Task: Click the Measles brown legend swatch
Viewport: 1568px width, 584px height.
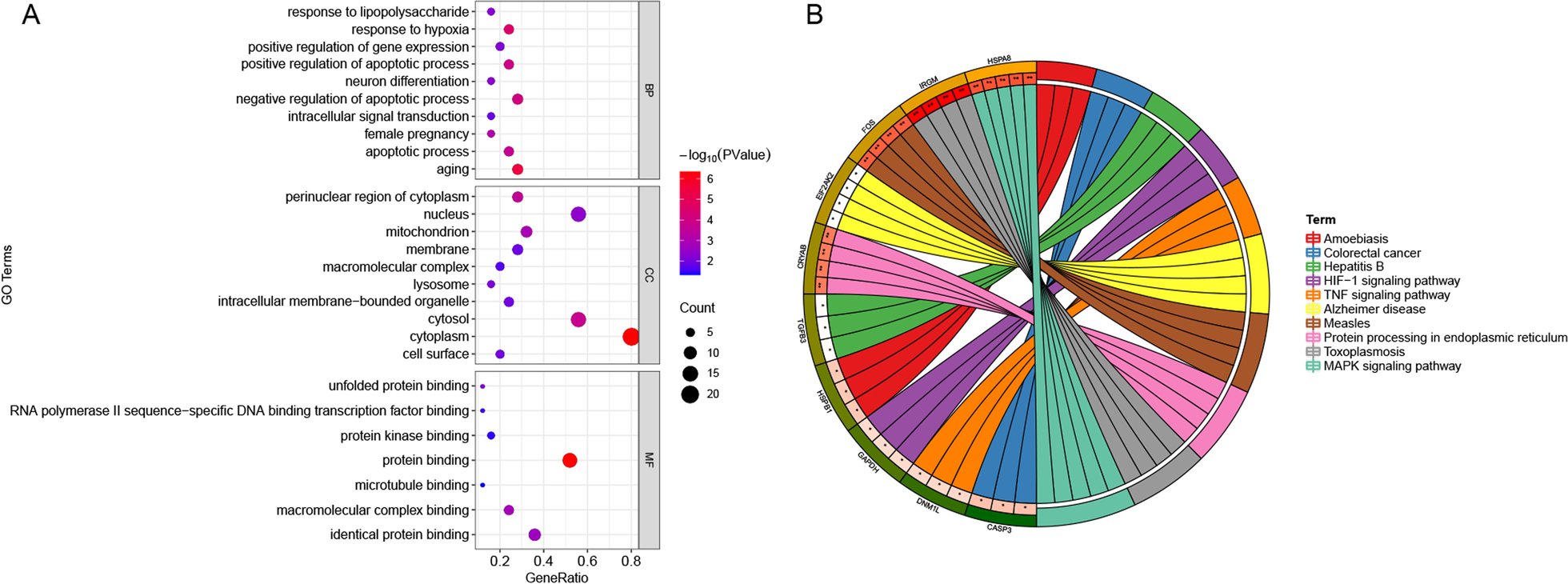Action: [x=1313, y=323]
